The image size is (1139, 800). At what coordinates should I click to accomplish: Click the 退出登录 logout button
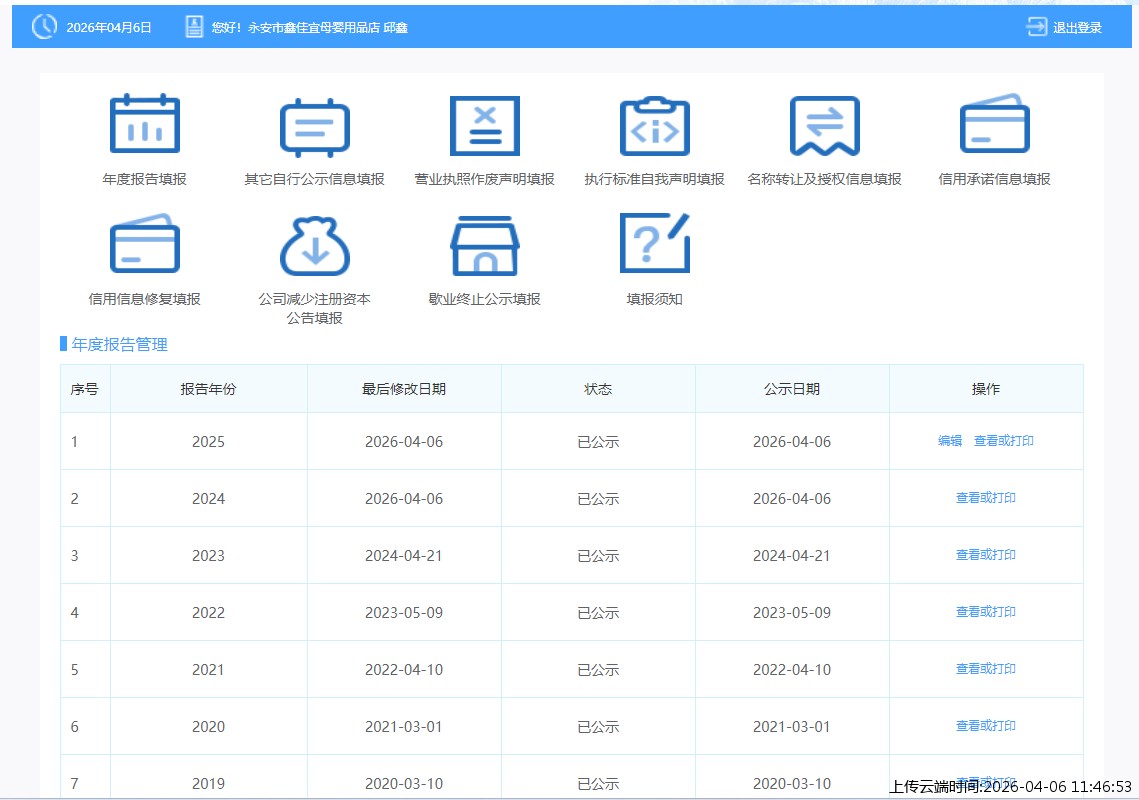click(x=1065, y=27)
